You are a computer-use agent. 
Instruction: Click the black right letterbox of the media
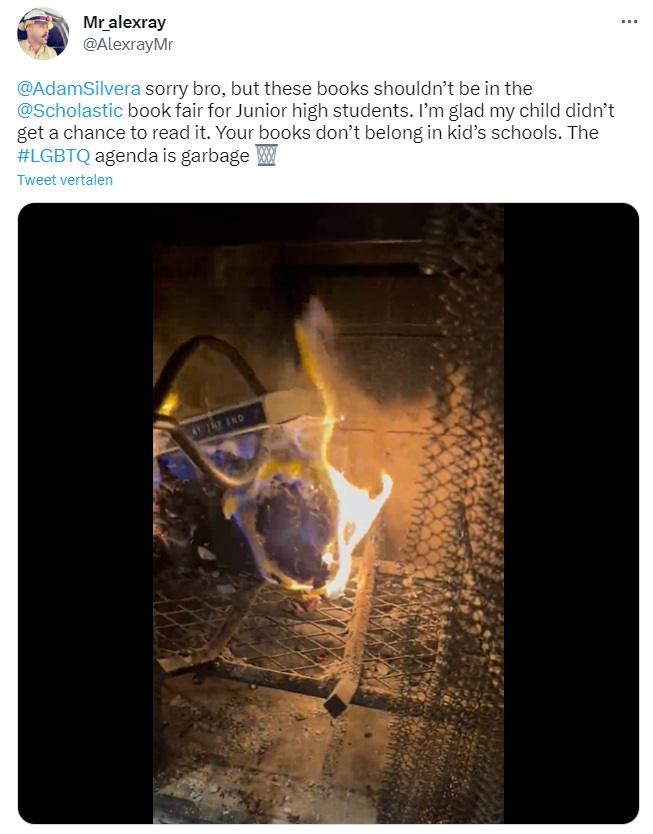point(571,513)
